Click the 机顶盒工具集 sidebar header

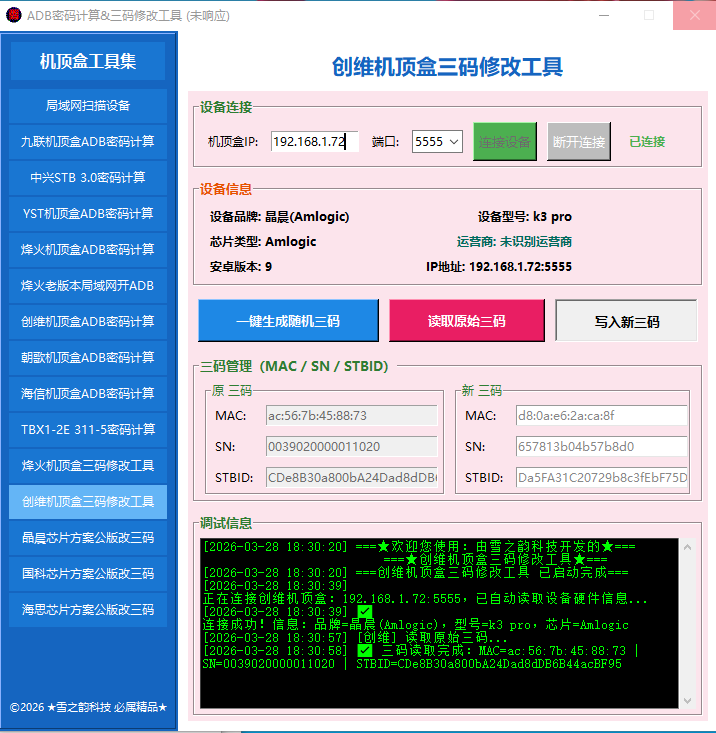click(88, 61)
